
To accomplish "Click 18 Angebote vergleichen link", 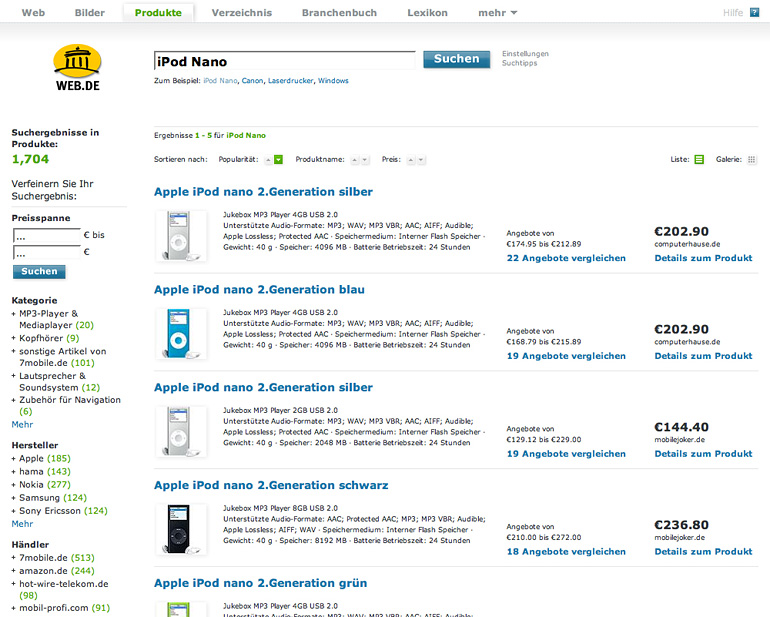I will pyautogui.click(x=566, y=552).
